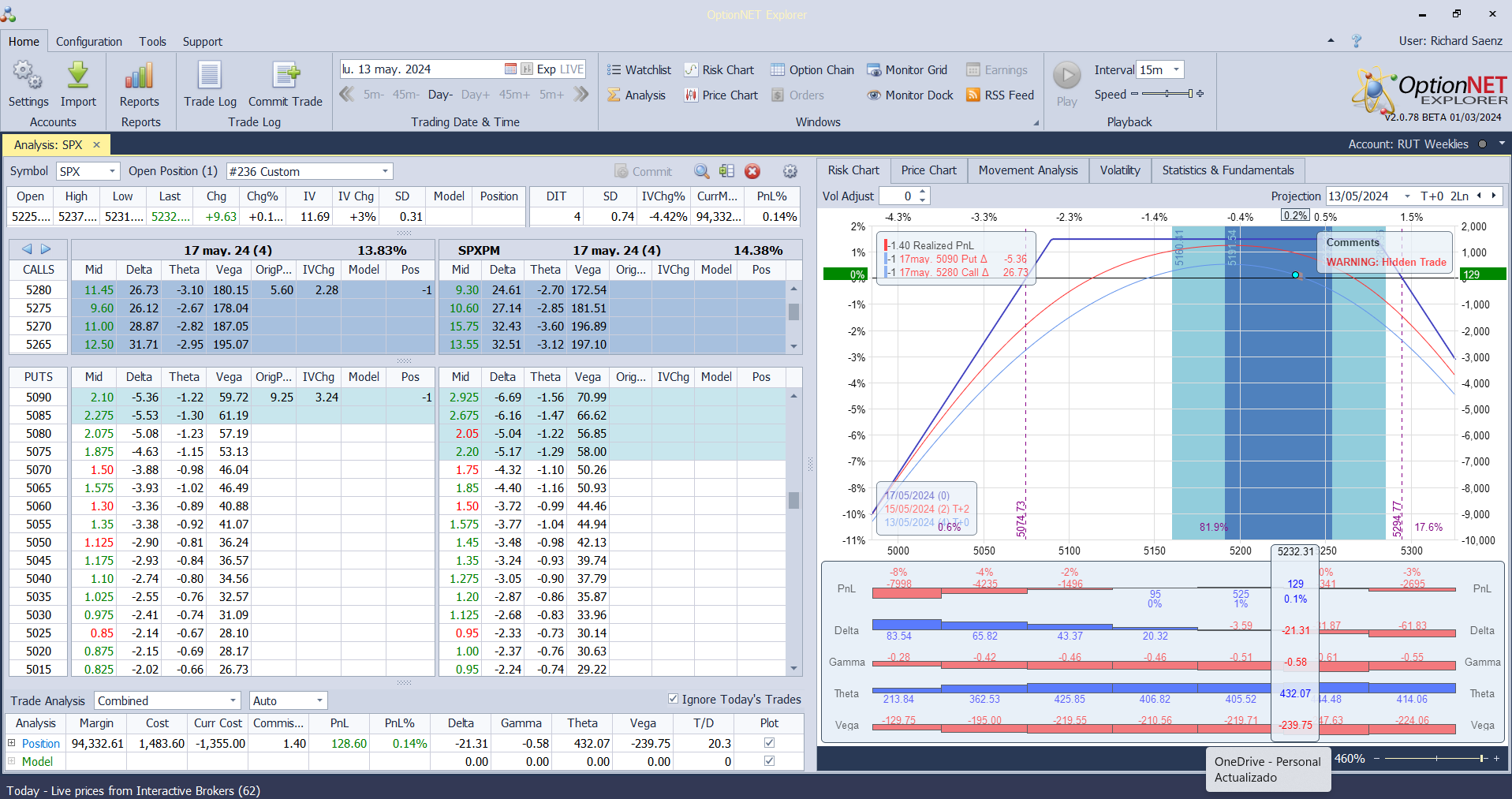
Task: Open the RSS Feed window
Action: pyautogui.click(x=1000, y=95)
